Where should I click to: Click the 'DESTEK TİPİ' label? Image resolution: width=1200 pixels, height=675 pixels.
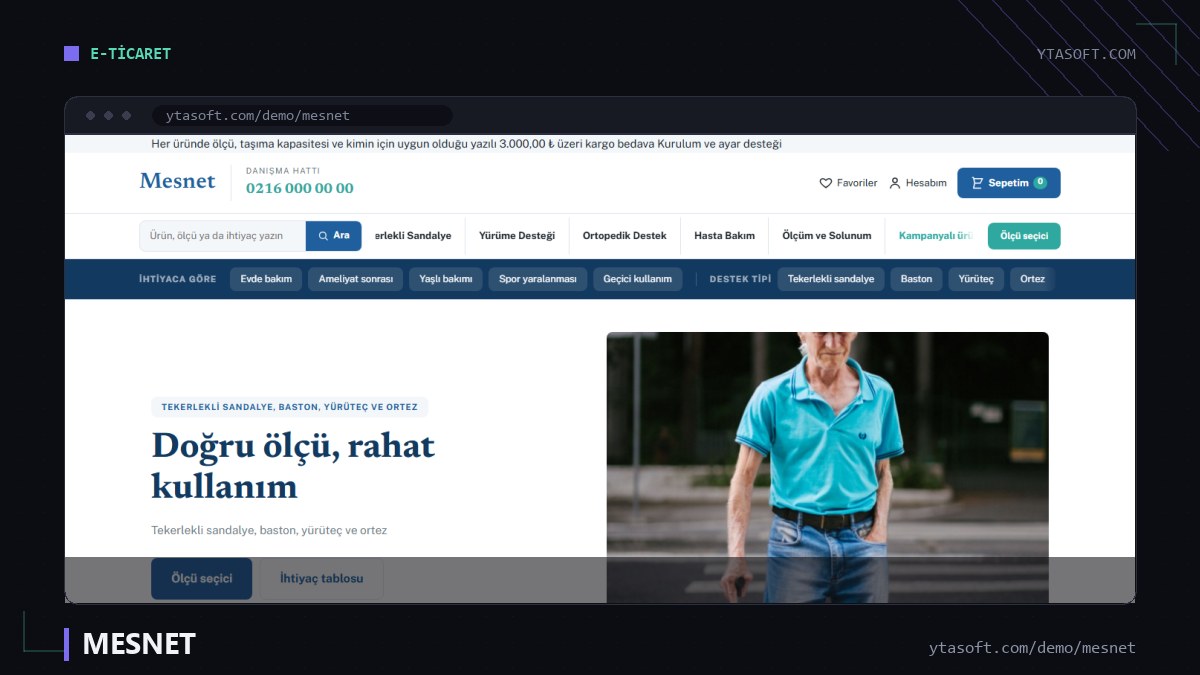click(x=740, y=279)
